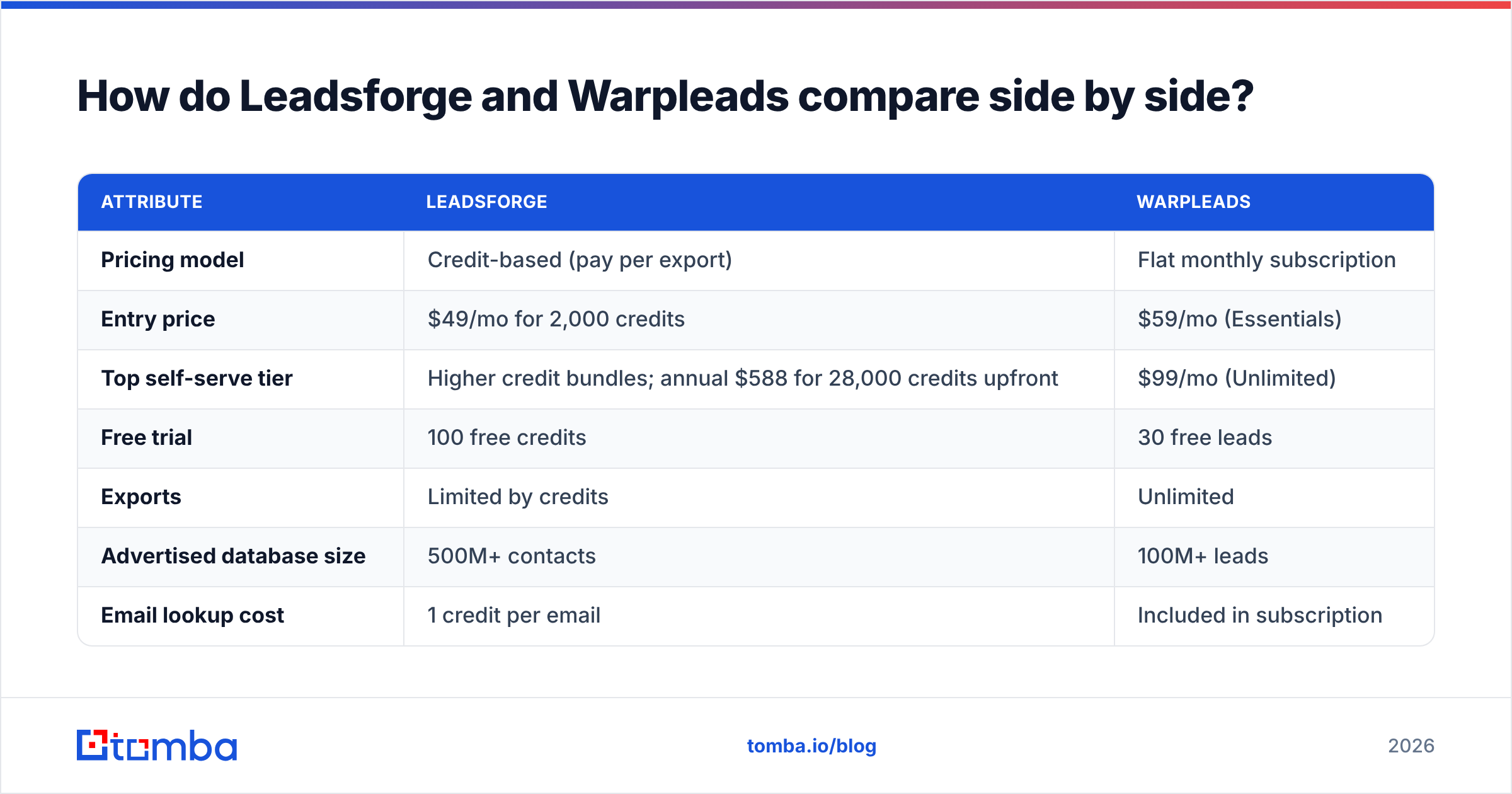The width and height of the screenshot is (1512, 794).
Task: Select the 'How do Leadsforge and Warpleads compare' heading
Action: pyautogui.click(x=665, y=96)
